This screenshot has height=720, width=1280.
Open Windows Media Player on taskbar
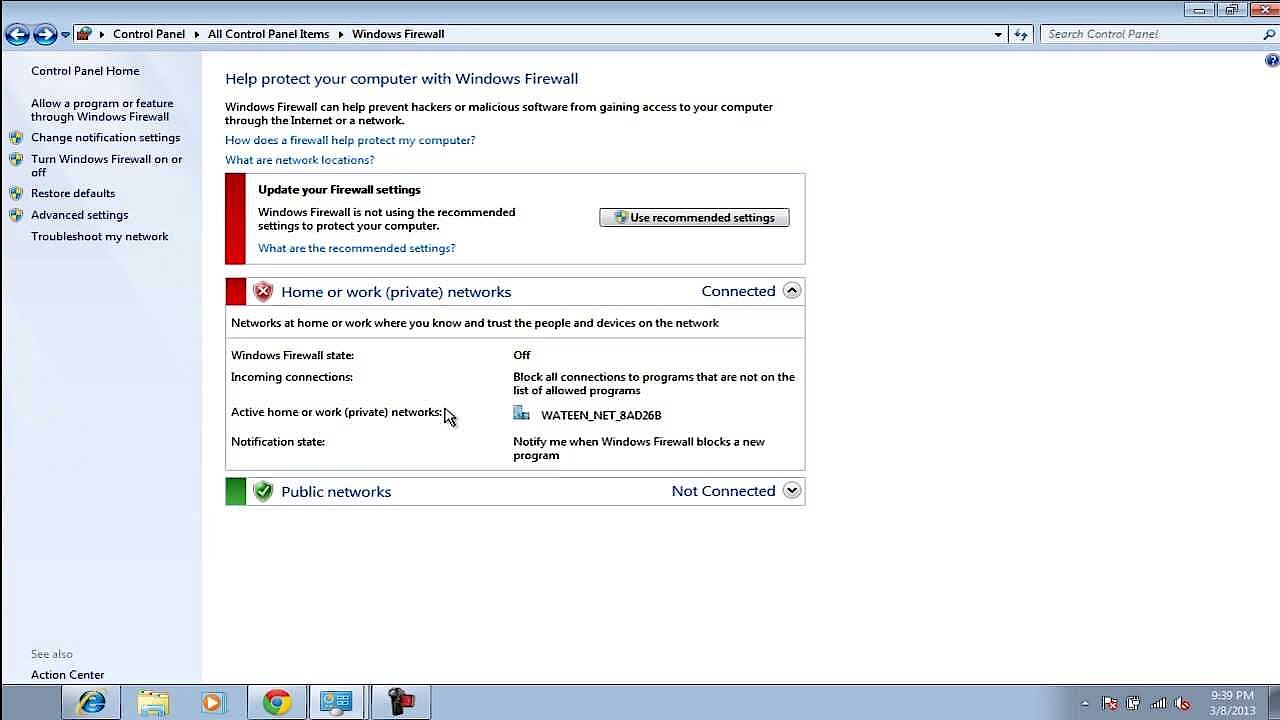coord(213,703)
